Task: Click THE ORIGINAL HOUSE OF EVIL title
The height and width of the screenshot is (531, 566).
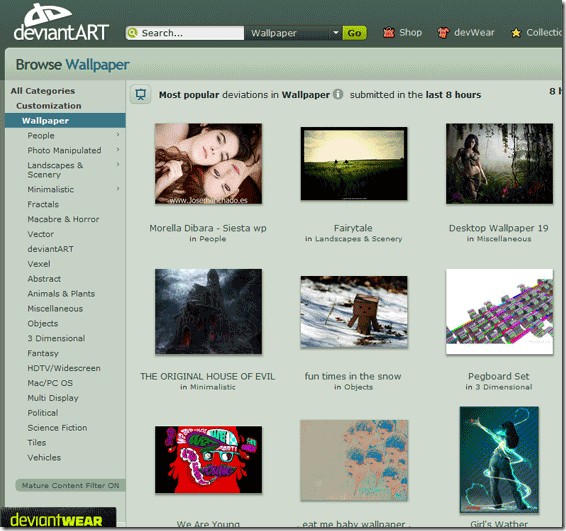Action: pos(208,377)
